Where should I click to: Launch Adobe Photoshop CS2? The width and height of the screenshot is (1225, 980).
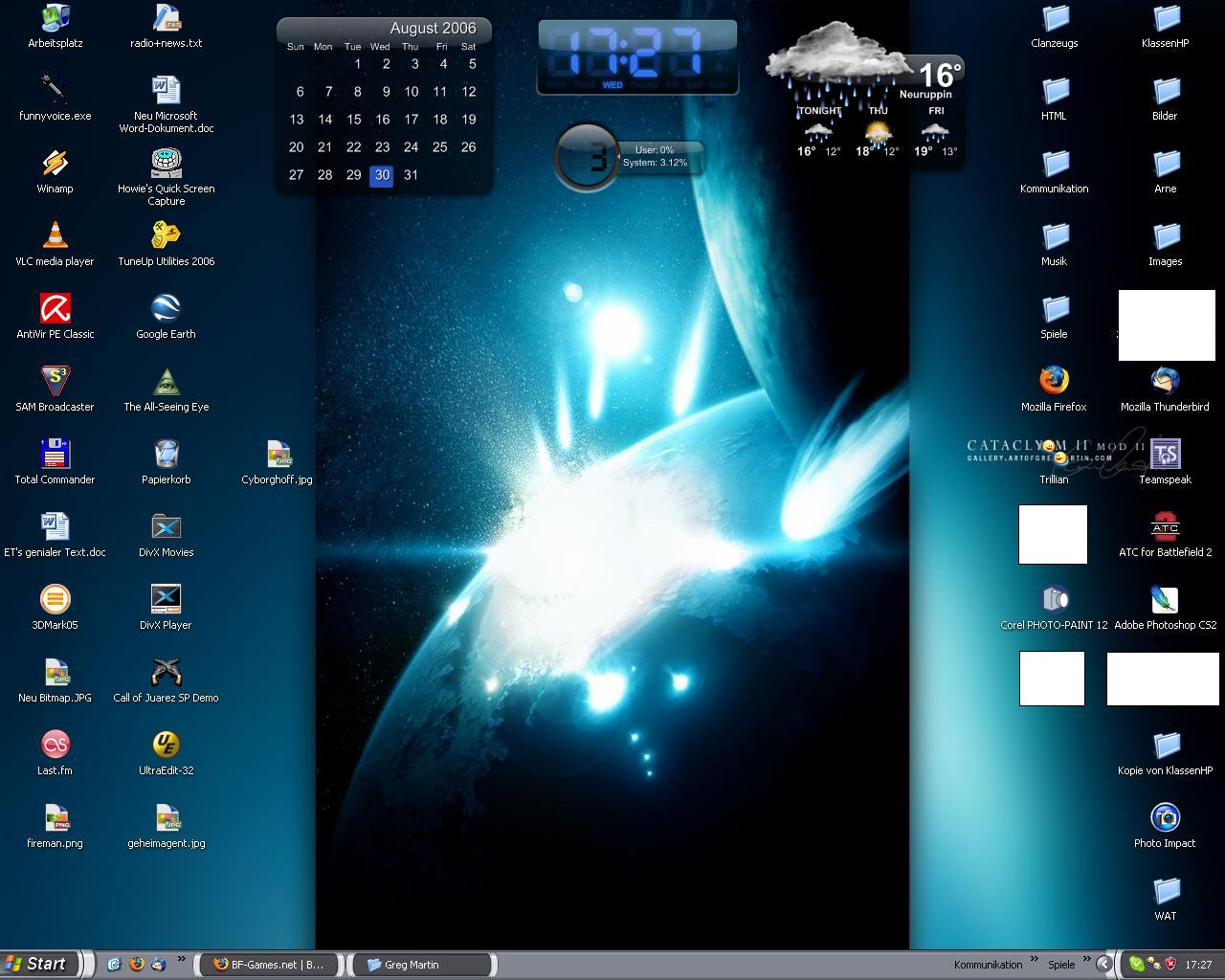tap(1165, 608)
